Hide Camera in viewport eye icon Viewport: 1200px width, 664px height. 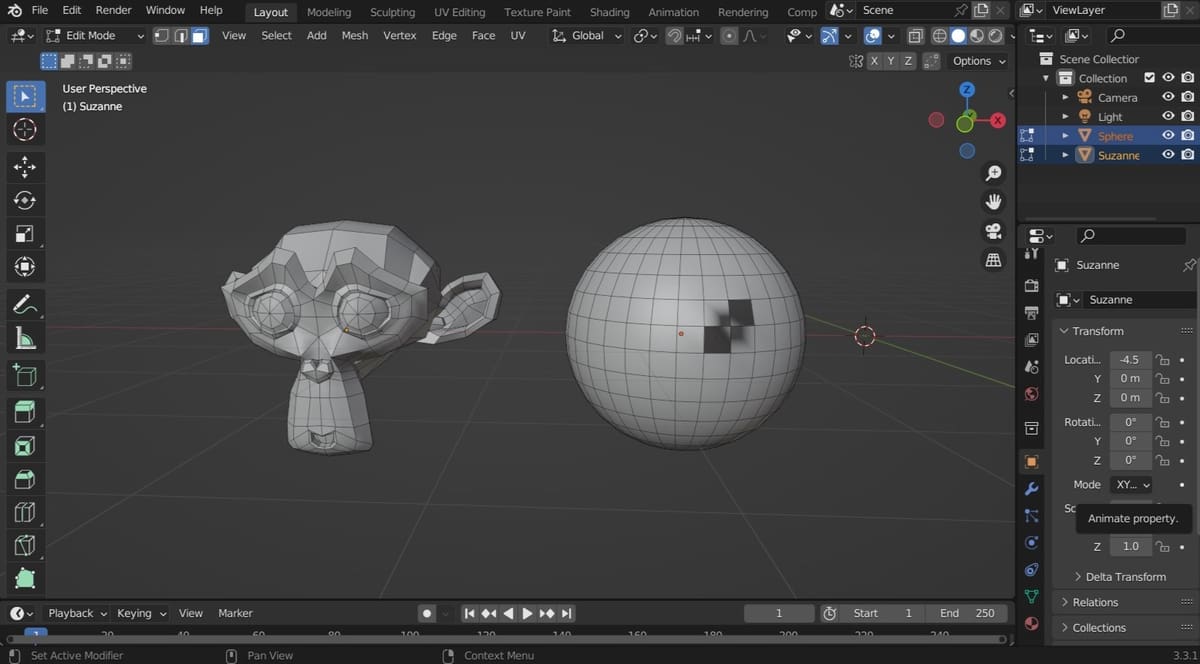(1167, 97)
